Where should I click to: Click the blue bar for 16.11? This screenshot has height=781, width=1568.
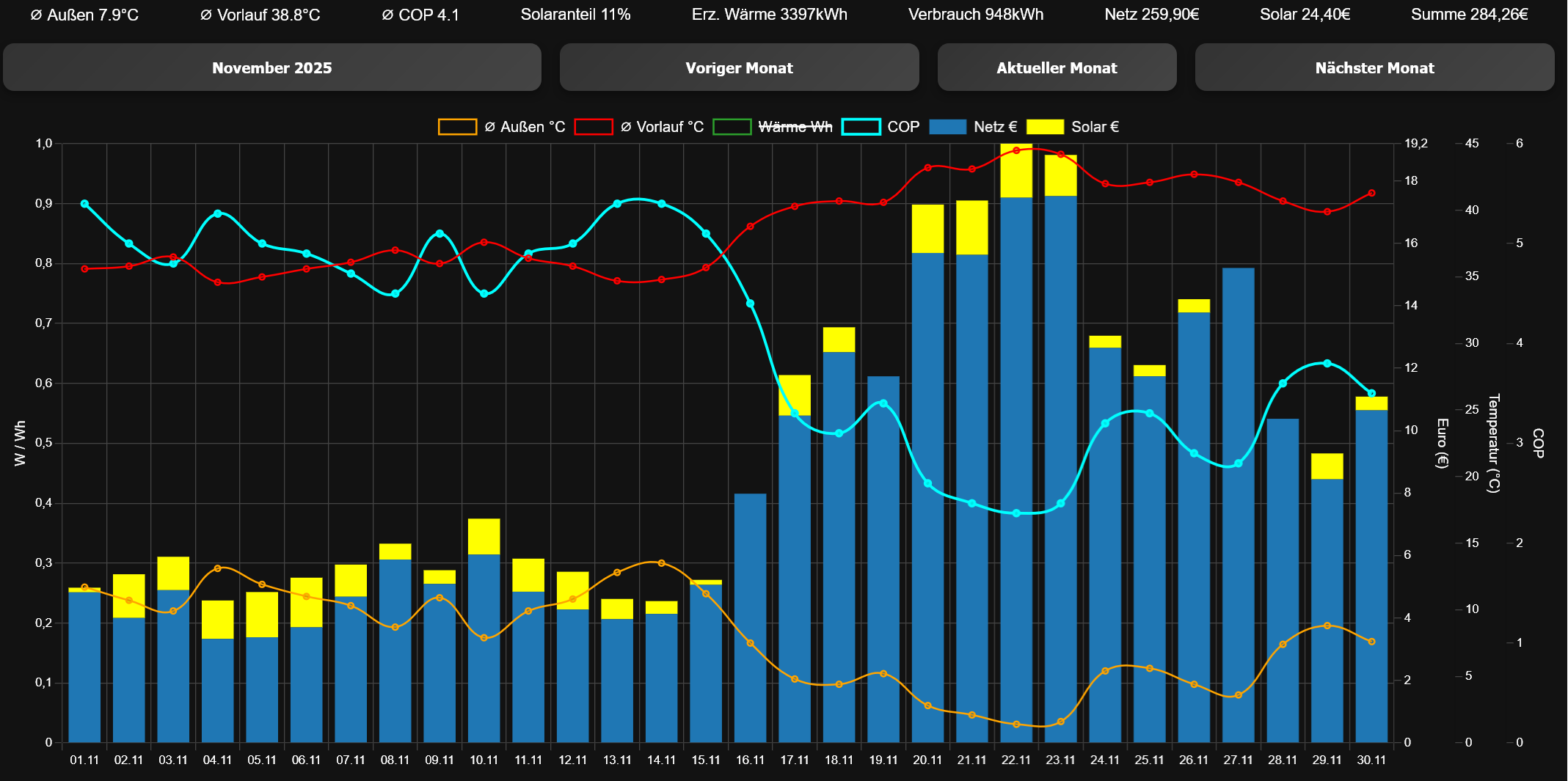pos(750,617)
